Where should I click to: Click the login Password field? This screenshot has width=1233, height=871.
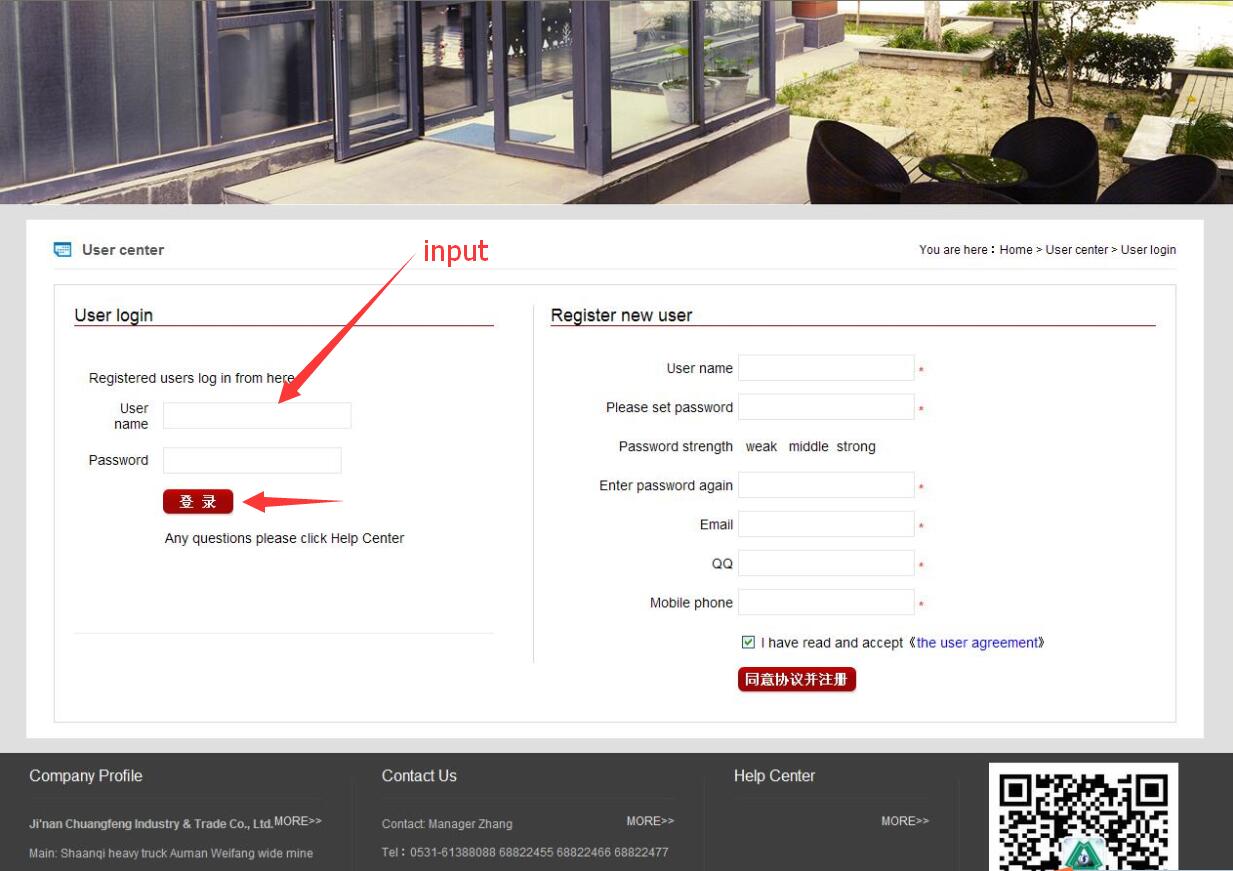[252, 460]
